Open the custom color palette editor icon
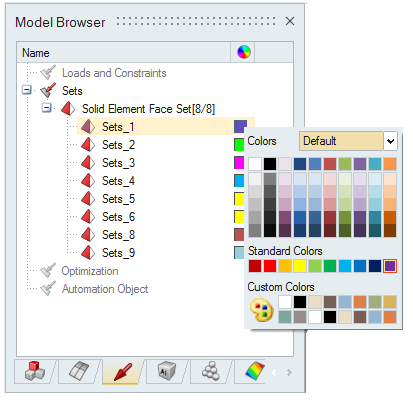Viewport: 413px width, 414px height. tap(262, 310)
